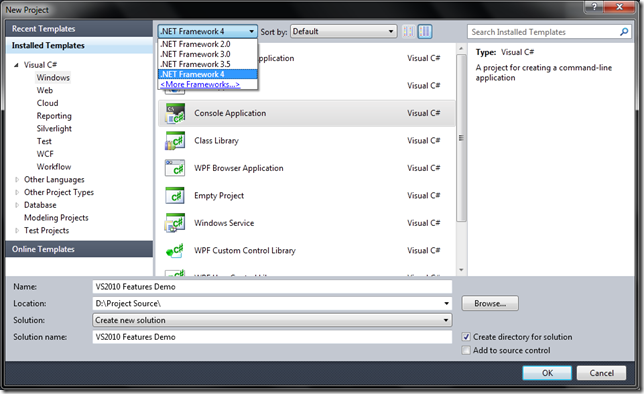The height and width of the screenshot is (394, 644).
Task: Choose .NET Framework 3.0 option
Action: click(x=208, y=54)
